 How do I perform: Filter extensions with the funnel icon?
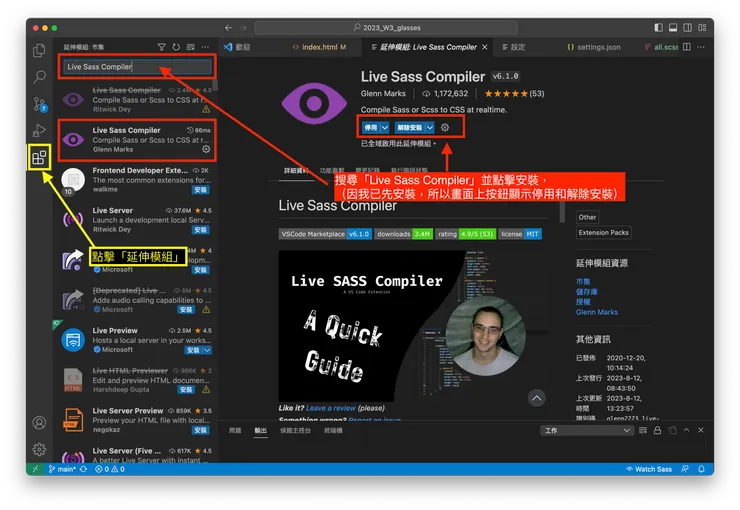(161, 47)
